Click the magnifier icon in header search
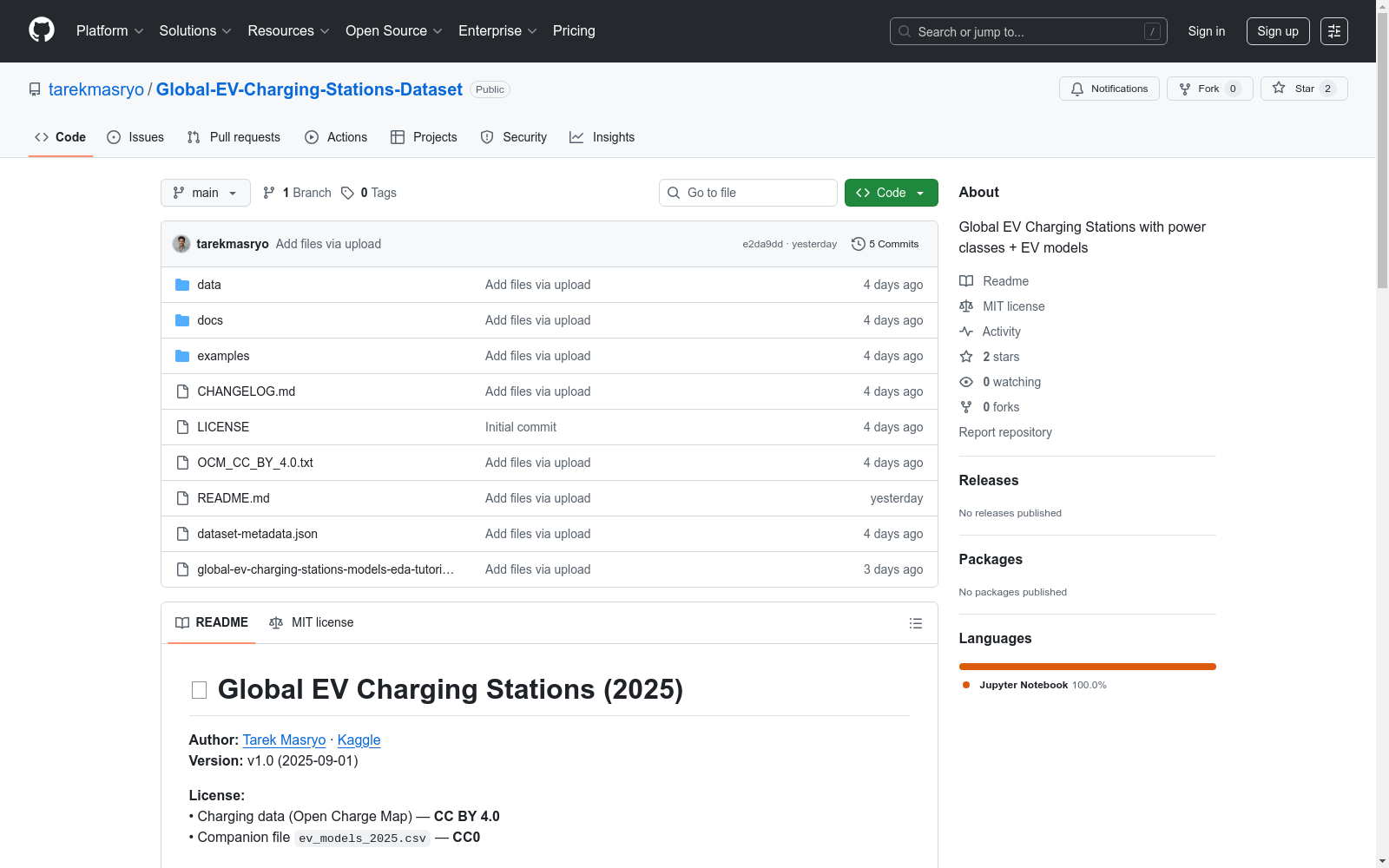The height and width of the screenshot is (868, 1389). 905,31
